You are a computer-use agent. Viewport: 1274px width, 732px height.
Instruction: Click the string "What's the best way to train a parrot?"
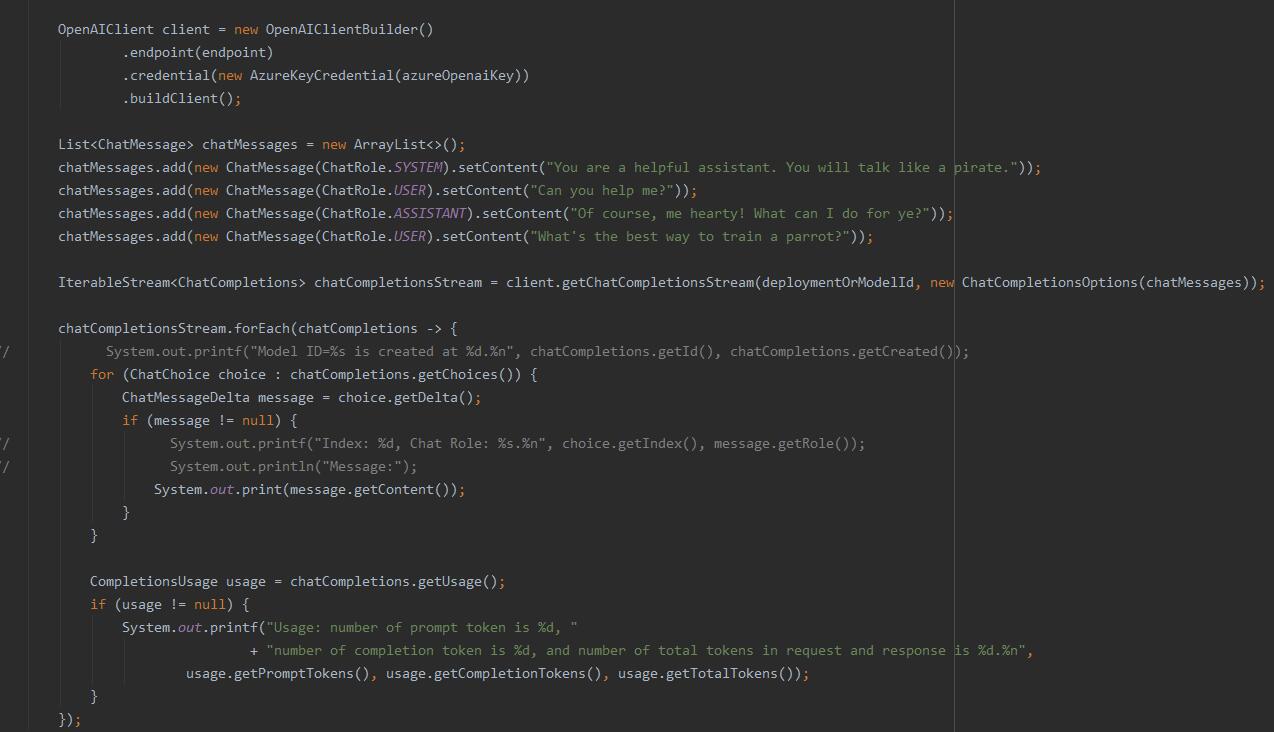(x=689, y=236)
